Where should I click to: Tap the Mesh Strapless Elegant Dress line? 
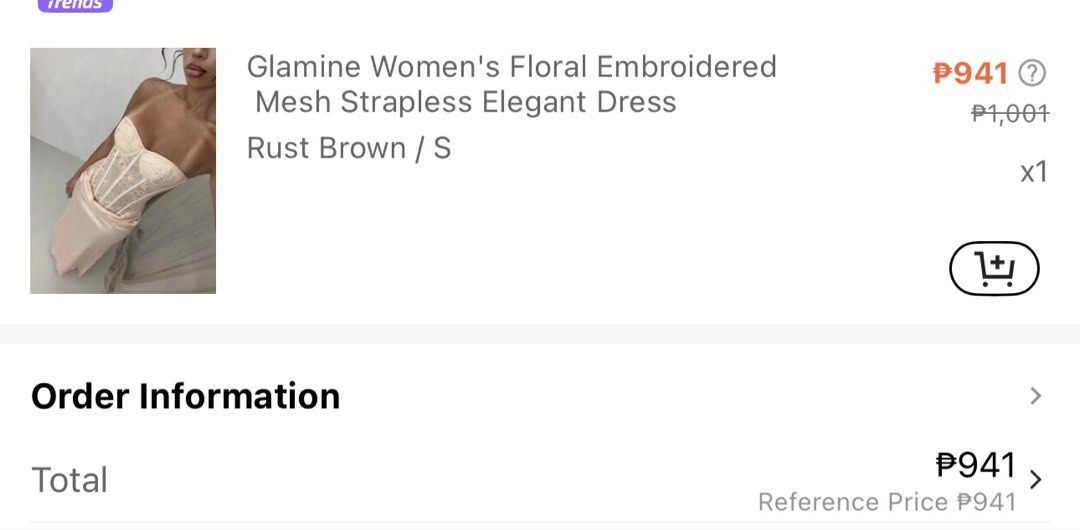pyautogui.click(x=466, y=102)
